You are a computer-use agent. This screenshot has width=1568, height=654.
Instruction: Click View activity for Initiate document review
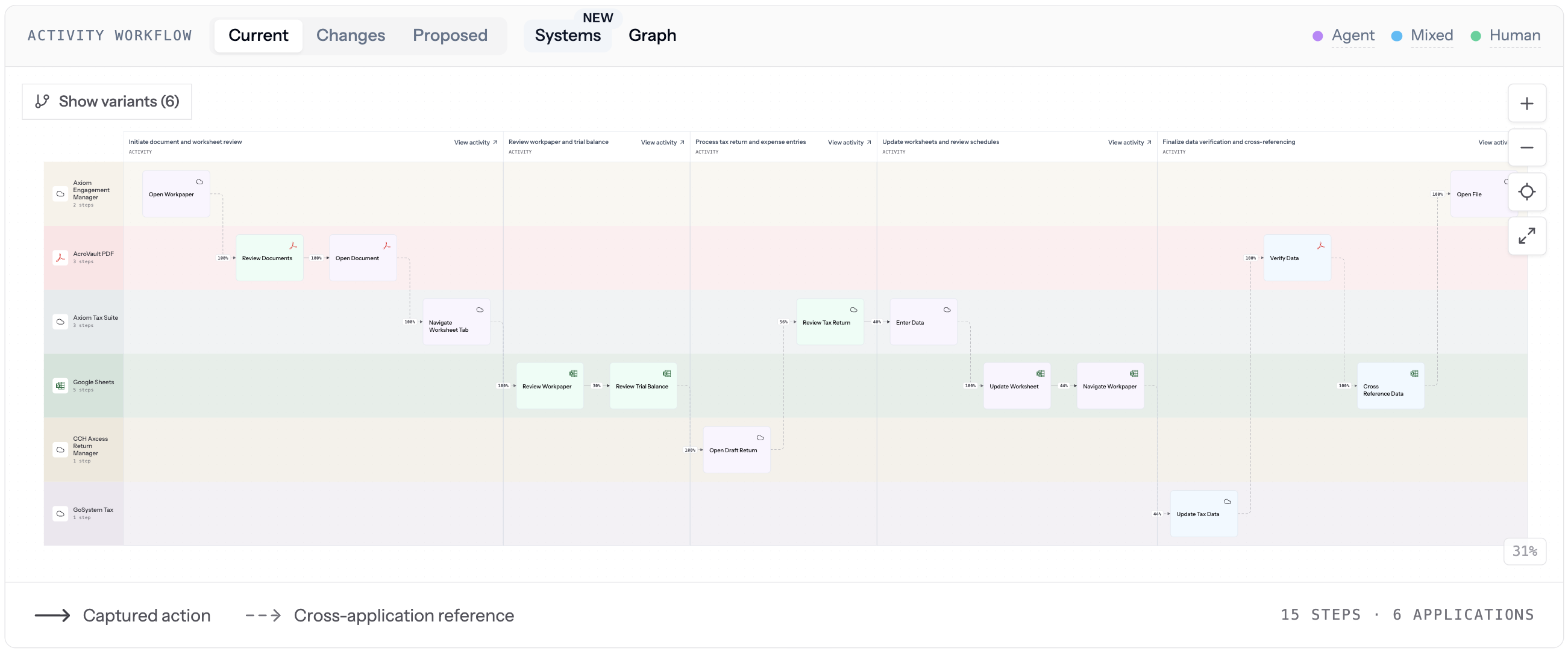pyautogui.click(x=475, y=142)
